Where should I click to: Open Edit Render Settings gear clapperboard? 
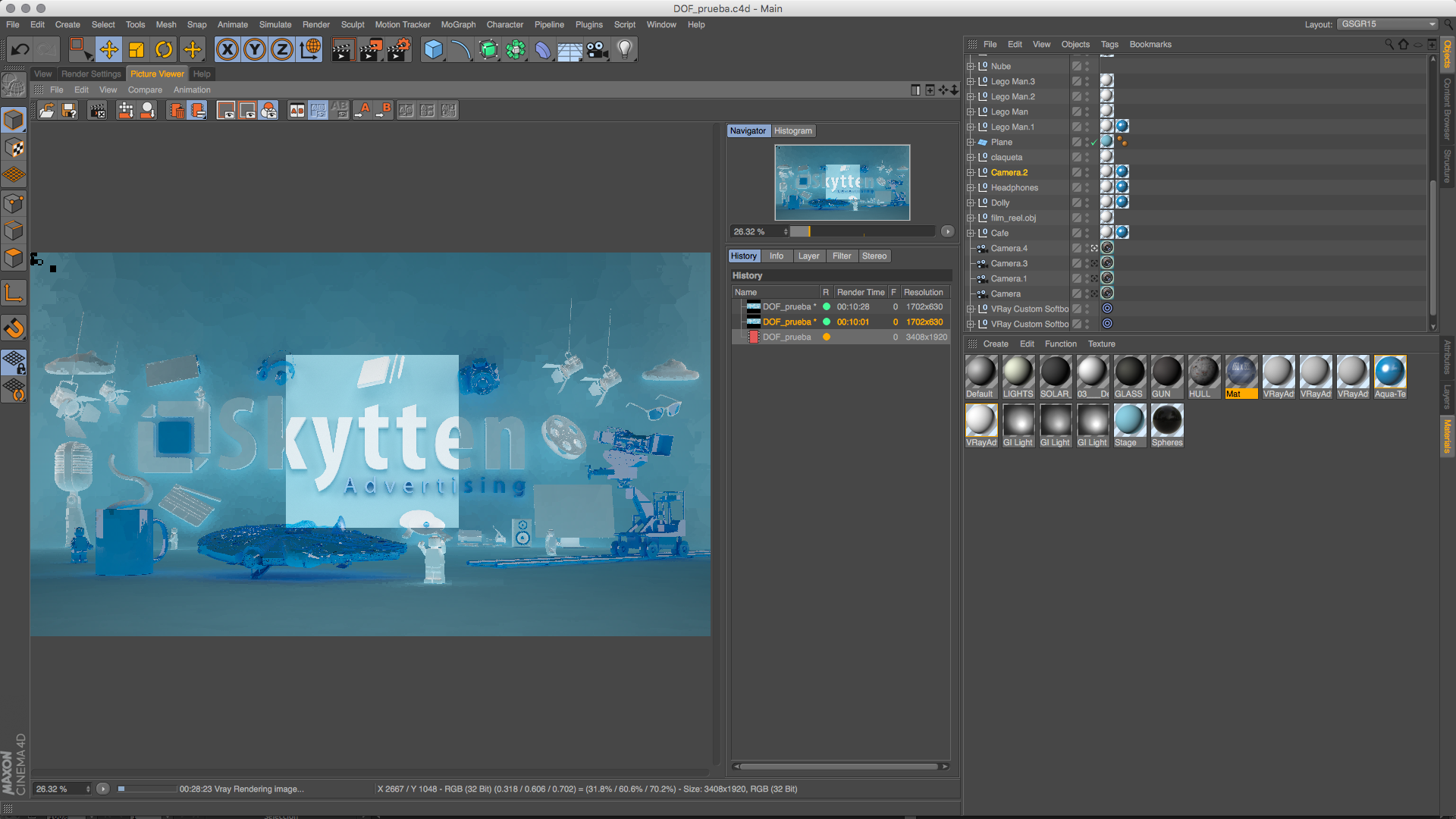tap(399, 50)
